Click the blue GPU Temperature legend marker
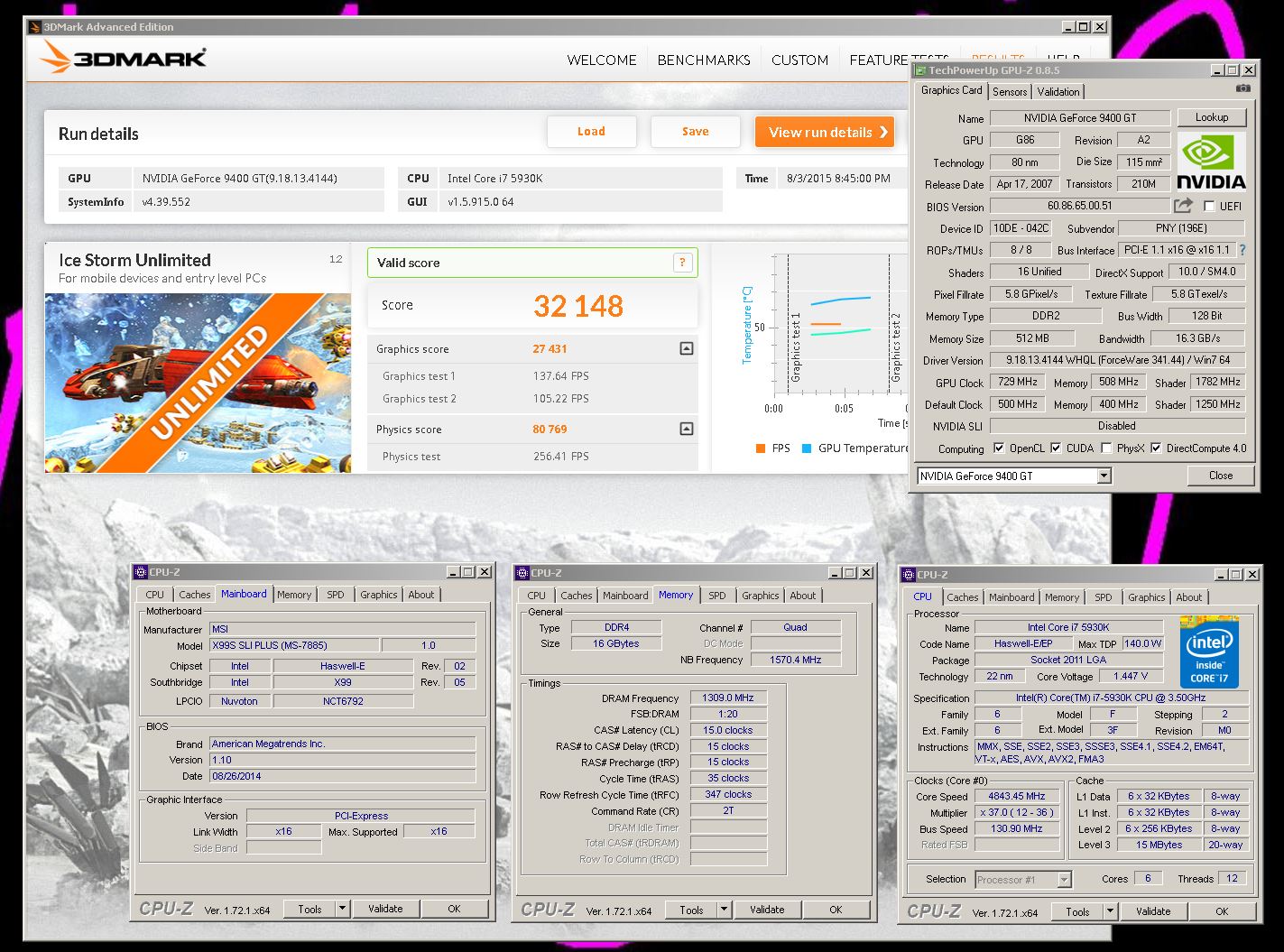This screenshot has width=1284, height=952. 806,448
